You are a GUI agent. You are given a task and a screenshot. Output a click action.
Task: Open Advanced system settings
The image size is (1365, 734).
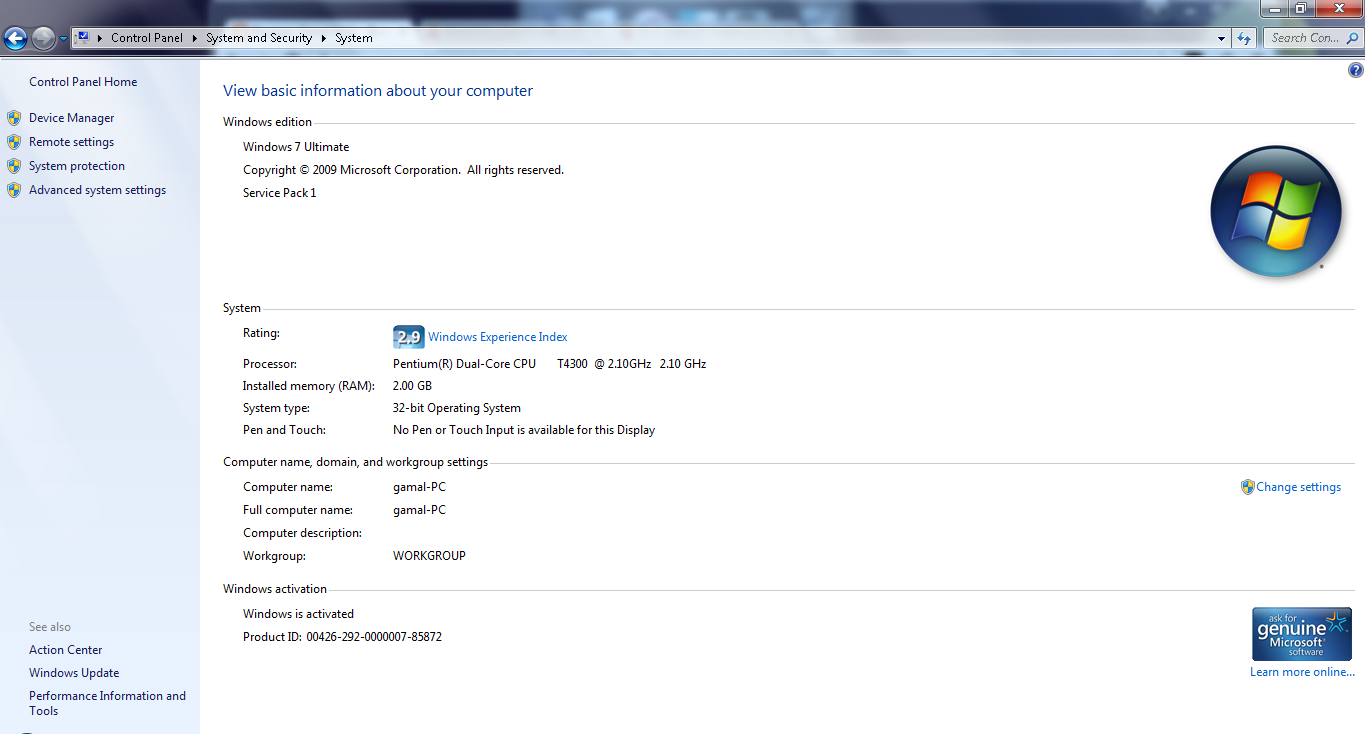click(x=97, y=190)
